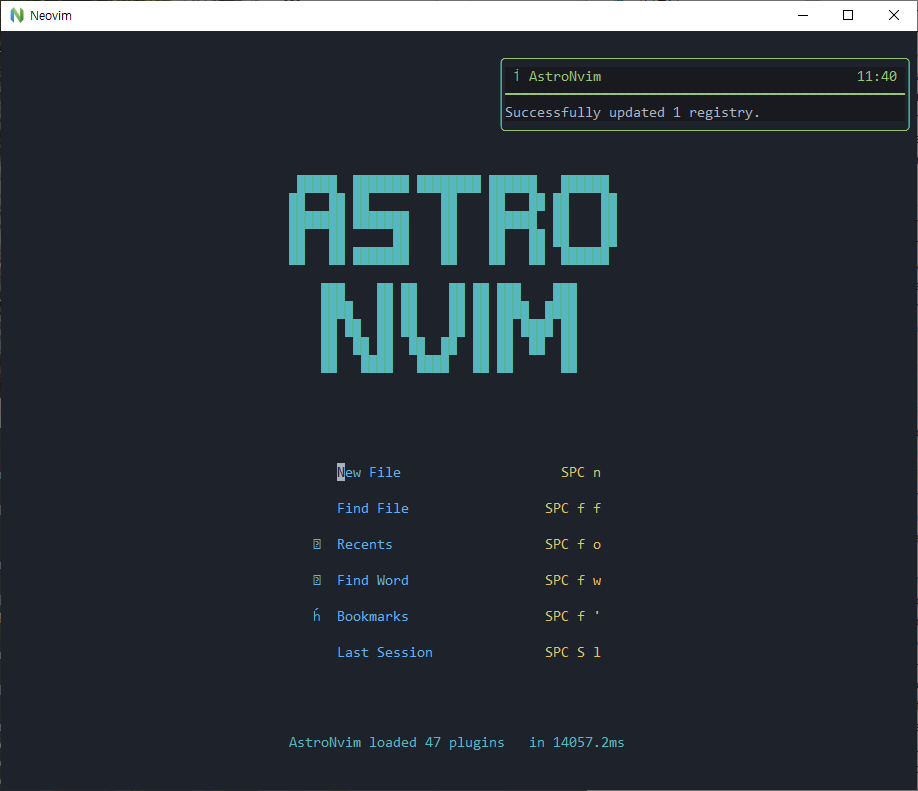Click the "SPC f o" shortcut text
This screenshot has height=791, width=918.
(x=573, y=545)
